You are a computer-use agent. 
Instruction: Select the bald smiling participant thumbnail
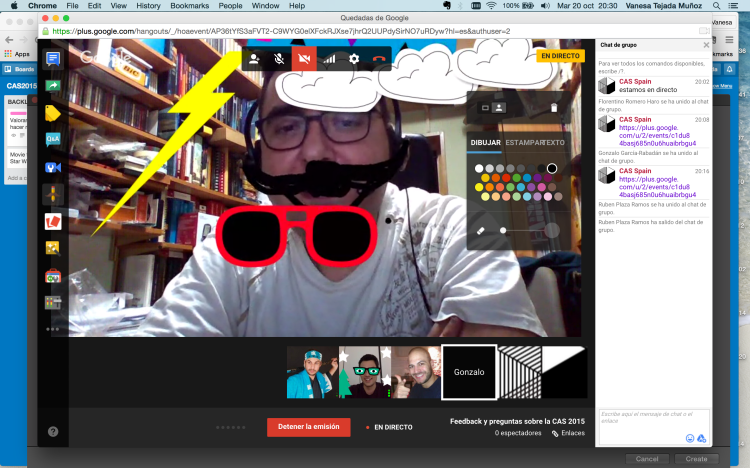416,373
